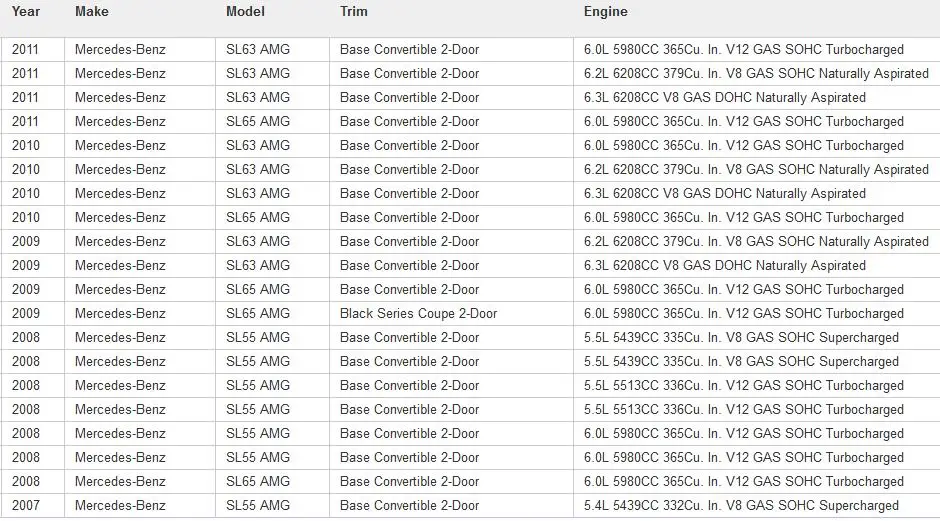Click the Mercedes-Benz make in the 2007 row
This screenshot has width=940, height=521.
[140, 505]
